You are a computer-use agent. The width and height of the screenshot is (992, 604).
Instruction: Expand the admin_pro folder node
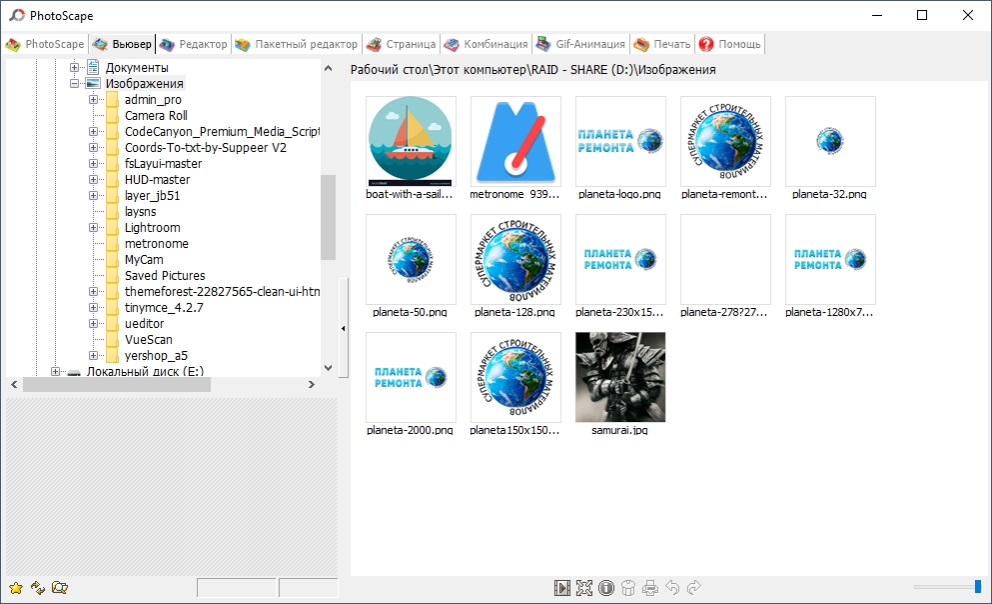click(x=93, y=100)
